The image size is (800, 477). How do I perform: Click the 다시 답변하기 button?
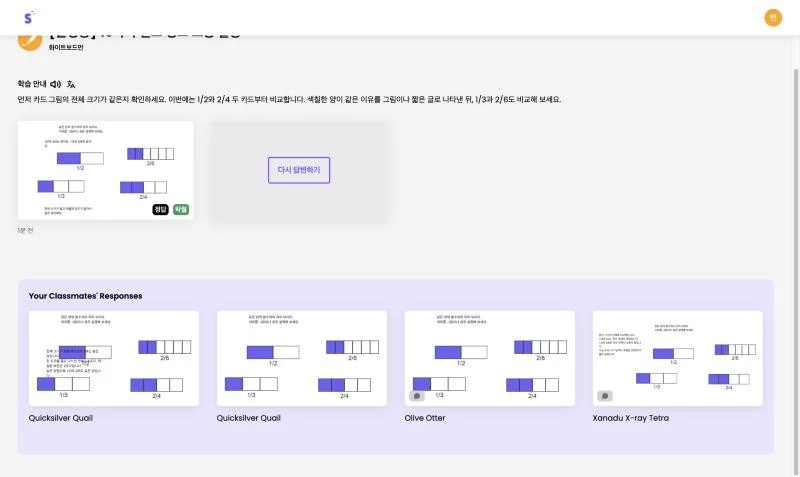tap(299, 170)
